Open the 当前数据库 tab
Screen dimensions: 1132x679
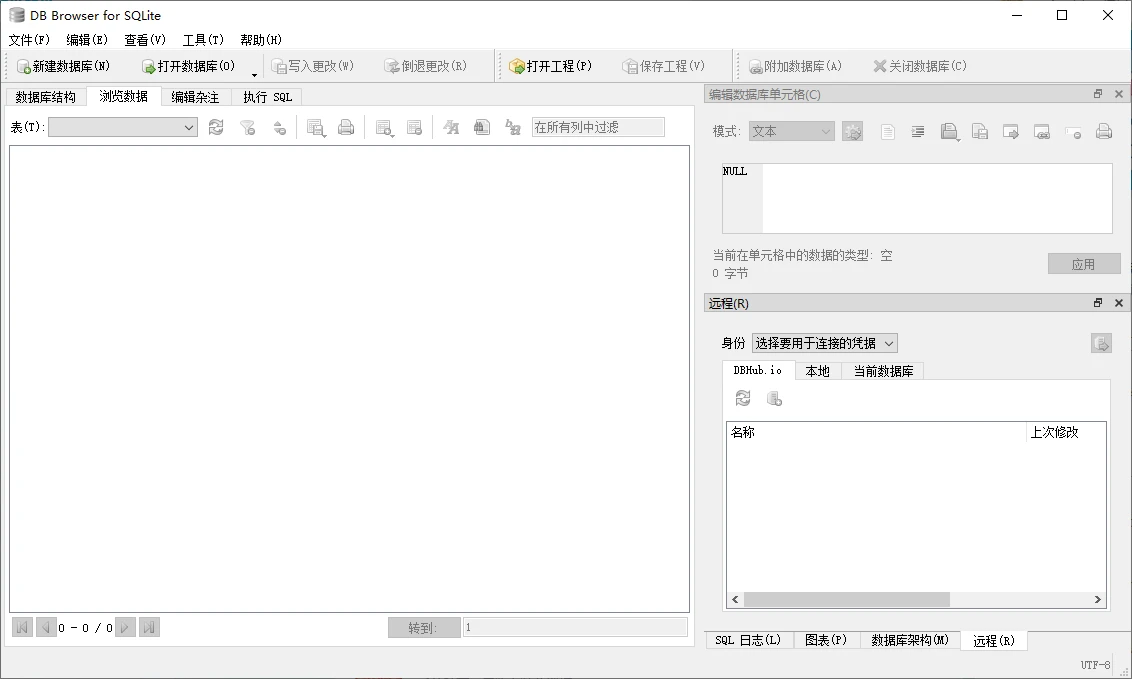coord(883,371)
